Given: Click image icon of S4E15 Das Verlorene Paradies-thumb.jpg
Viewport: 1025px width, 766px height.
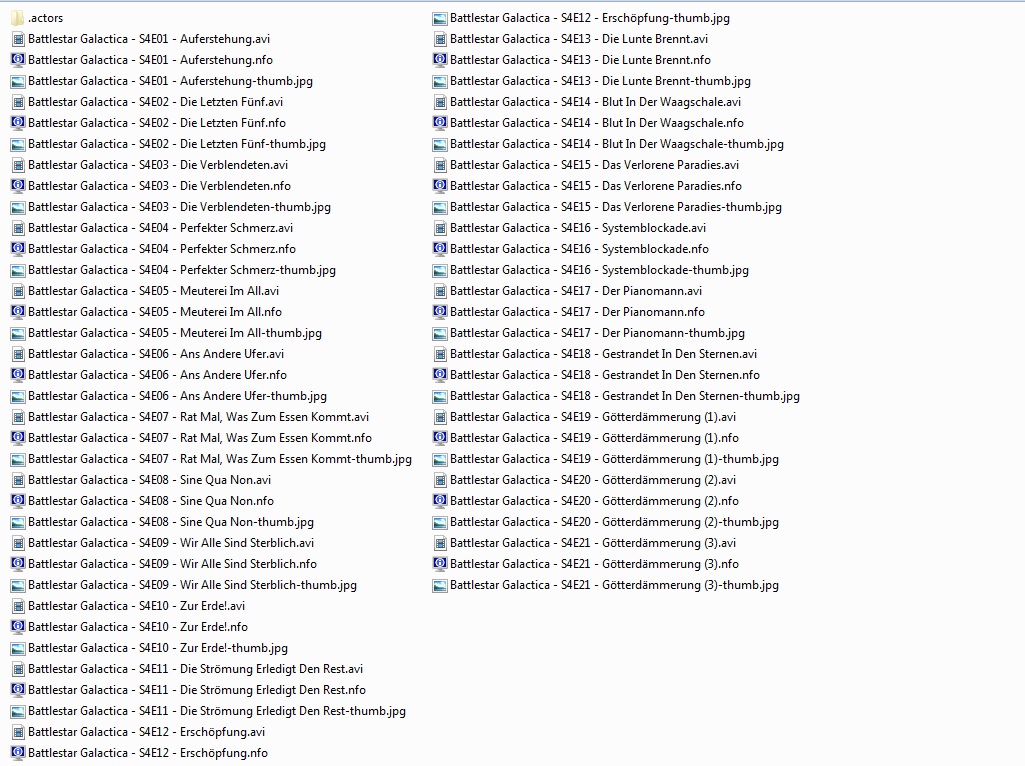Looking at the screenshot, I should (x=440, y=207).
